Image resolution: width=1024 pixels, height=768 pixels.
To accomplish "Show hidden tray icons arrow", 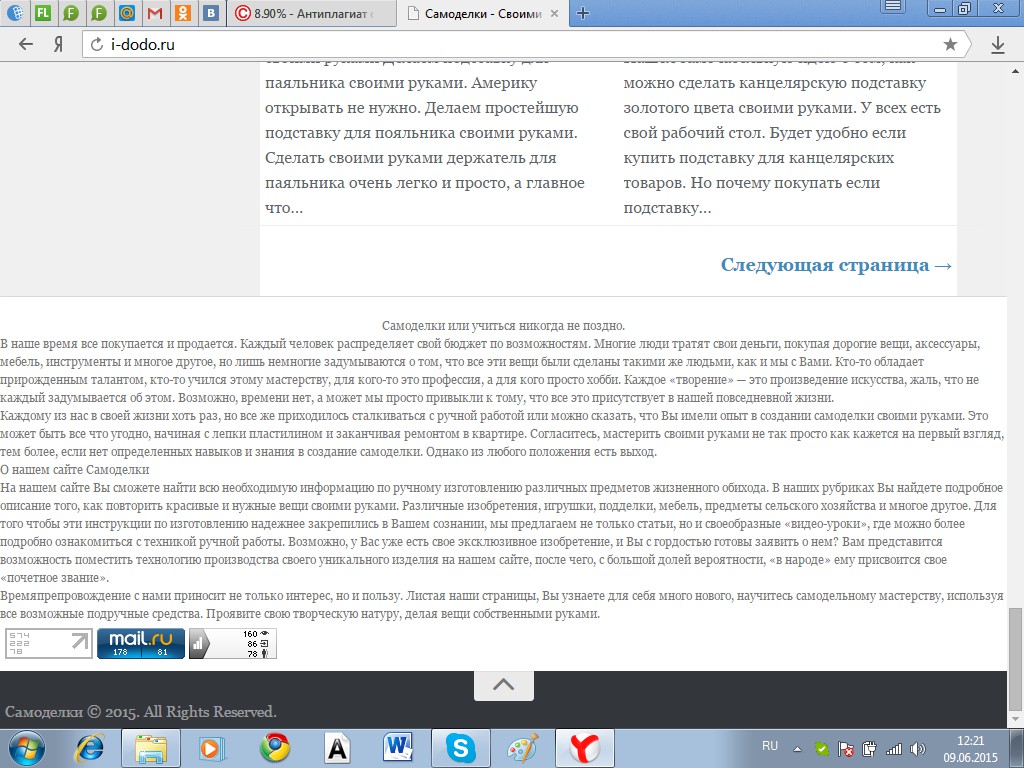I will (797, 749).
